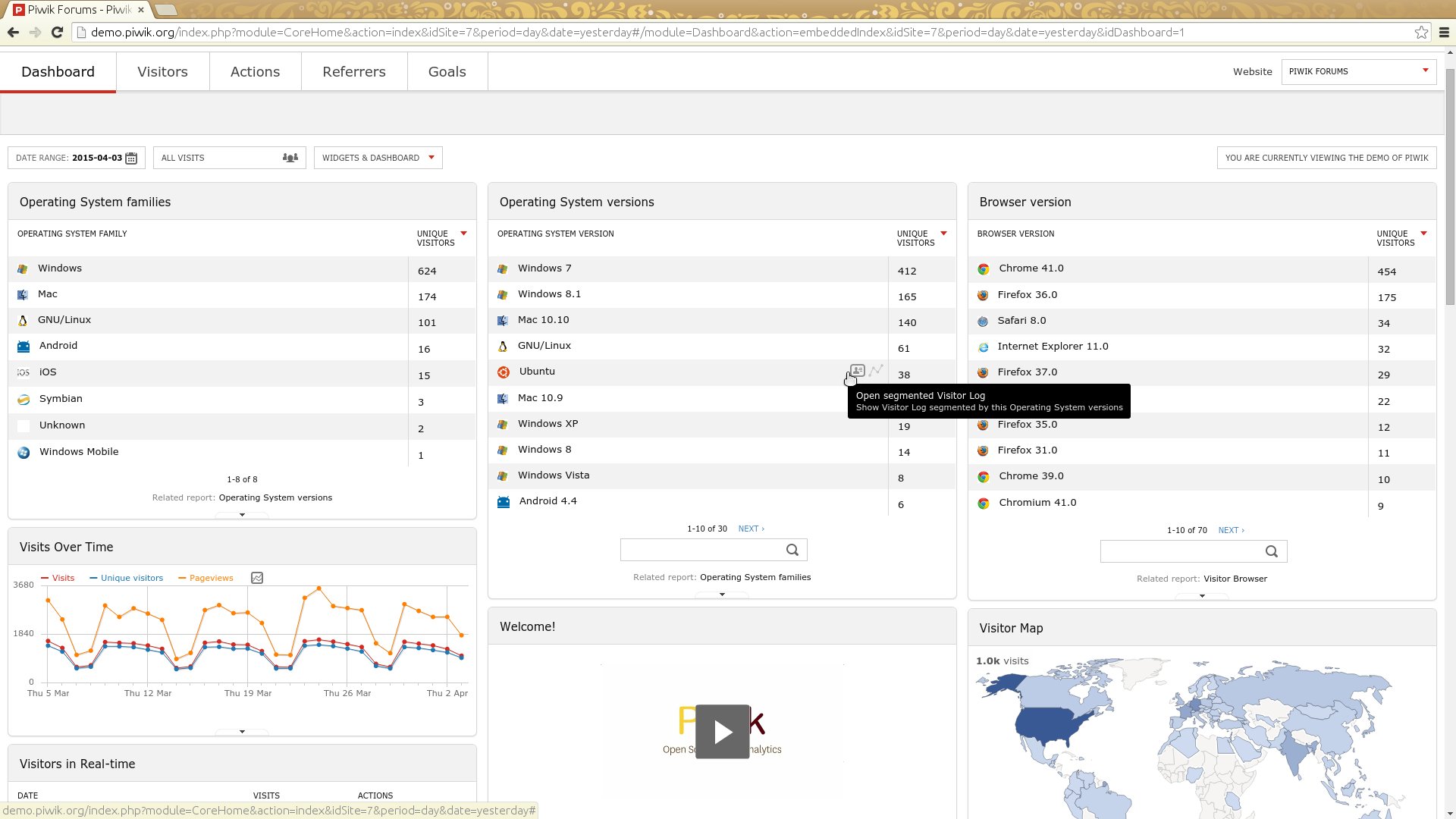Go to next page of Browser versions
The width and height of the screenshot is (1456, 819).
pos(1231,530)
